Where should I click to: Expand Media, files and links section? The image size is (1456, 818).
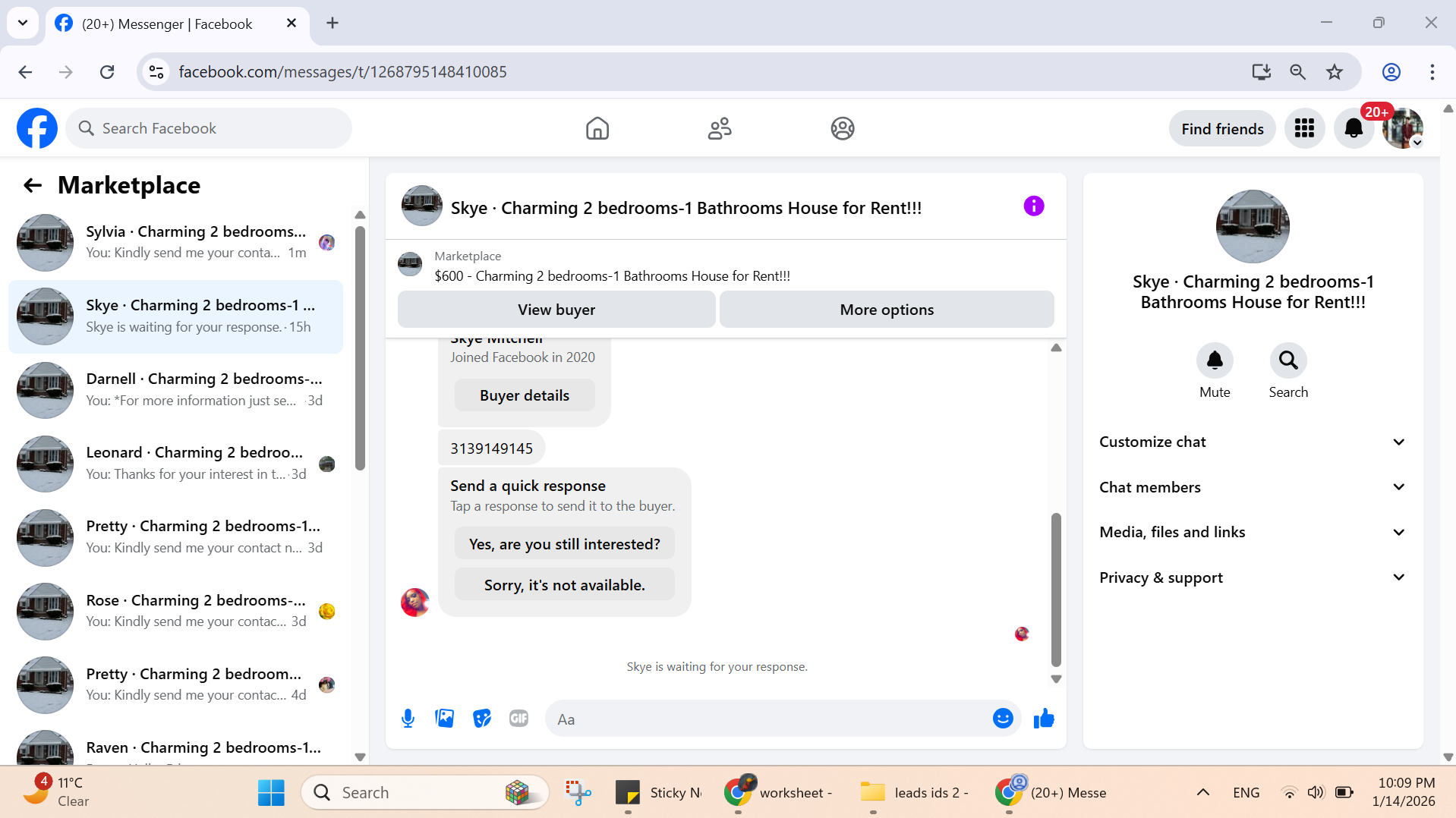click(x=1253, y=532)
